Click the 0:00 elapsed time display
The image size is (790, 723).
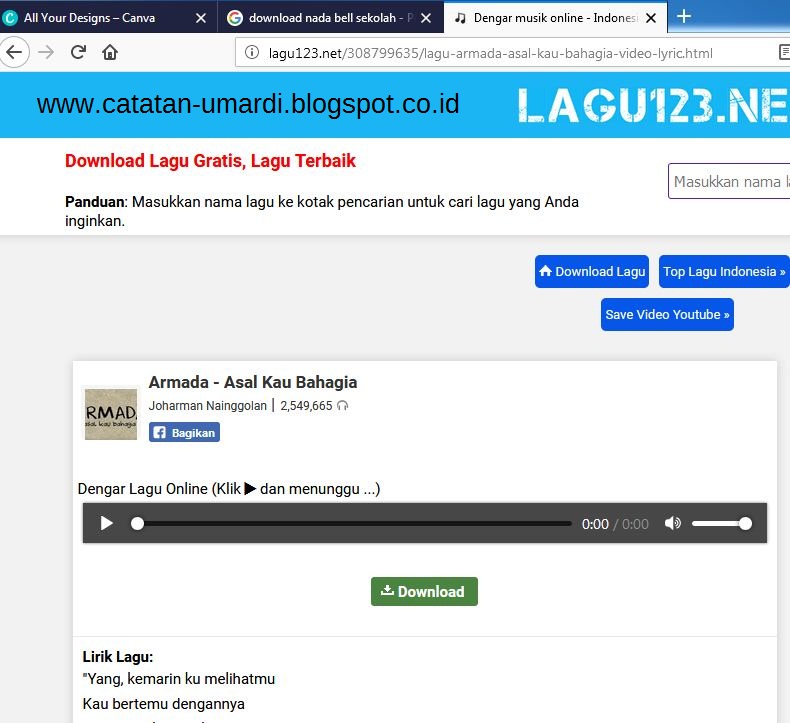click(595, 524)
